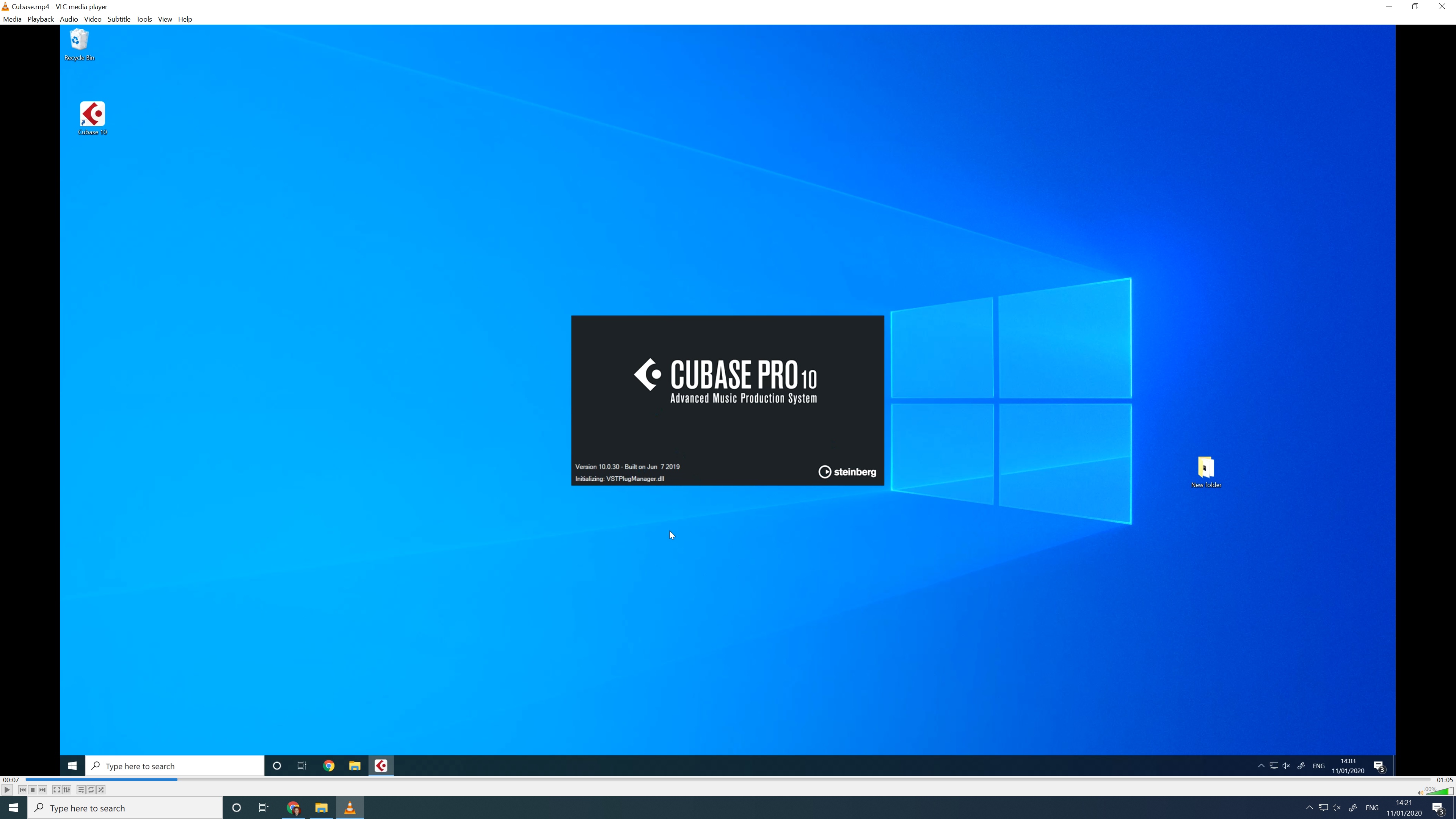Select the New folder icon in the video
Image resolution: width=1456 pixels, height=819 pixels.
(1206, 472)
